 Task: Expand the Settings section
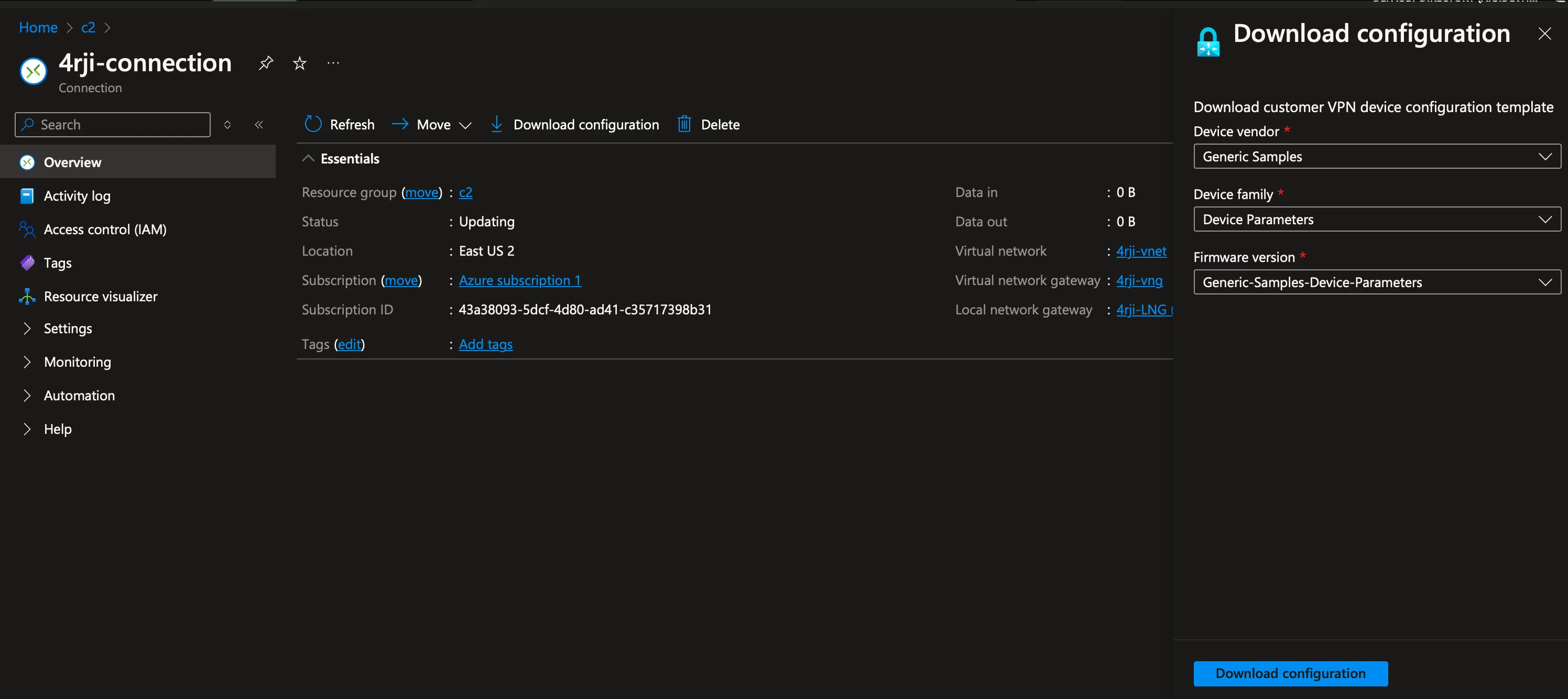(68, 329)
